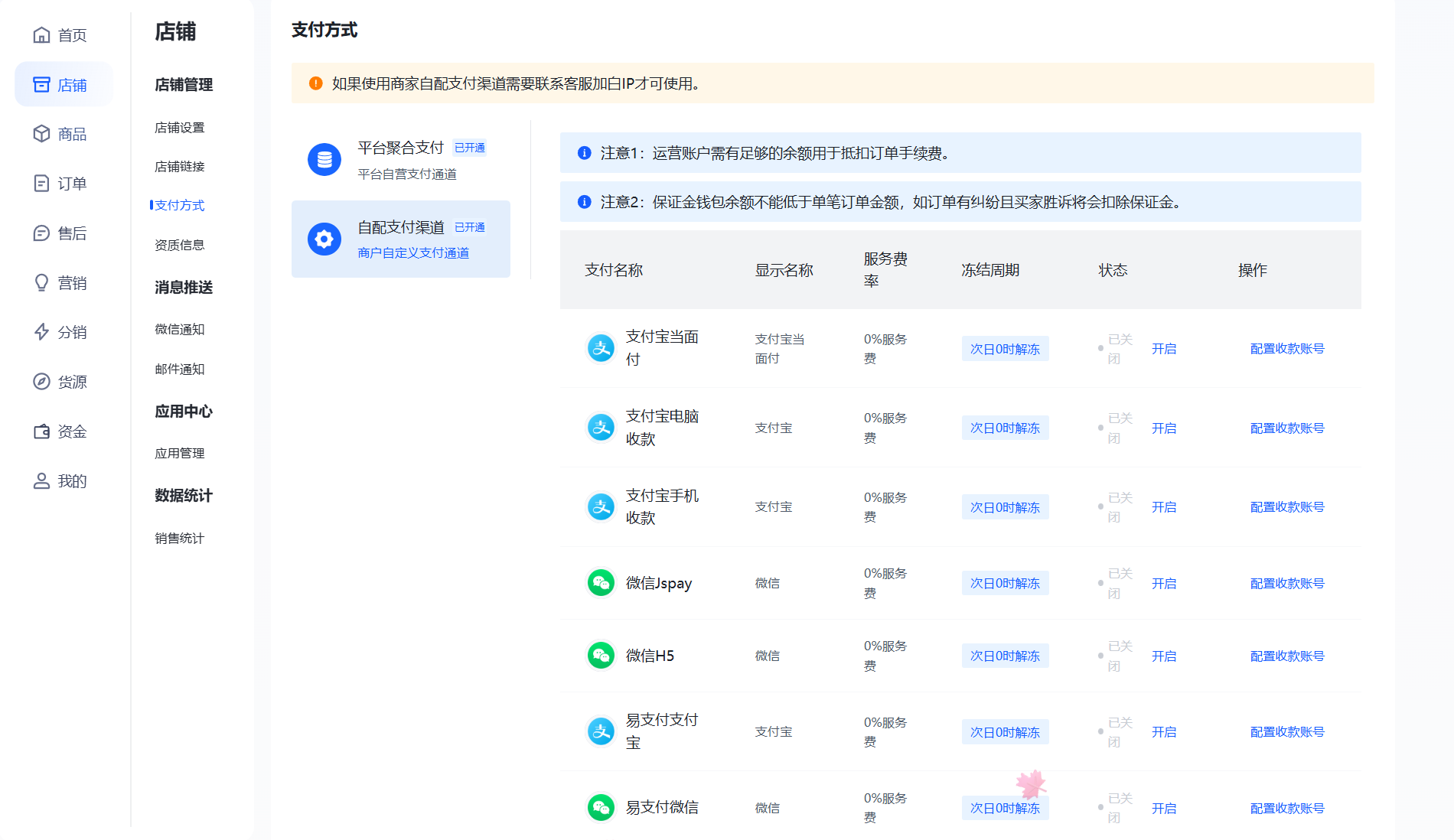
Task: Click the 冻结周期 column header
Action: click(x=990, y=270)
